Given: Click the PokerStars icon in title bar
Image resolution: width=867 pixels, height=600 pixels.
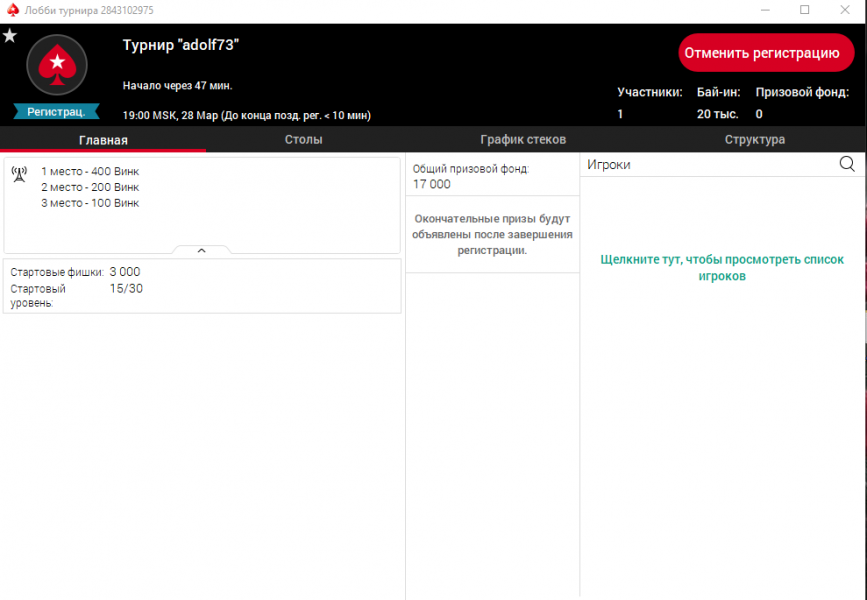Looking at the screenshot, I should (x=12, y=10).
